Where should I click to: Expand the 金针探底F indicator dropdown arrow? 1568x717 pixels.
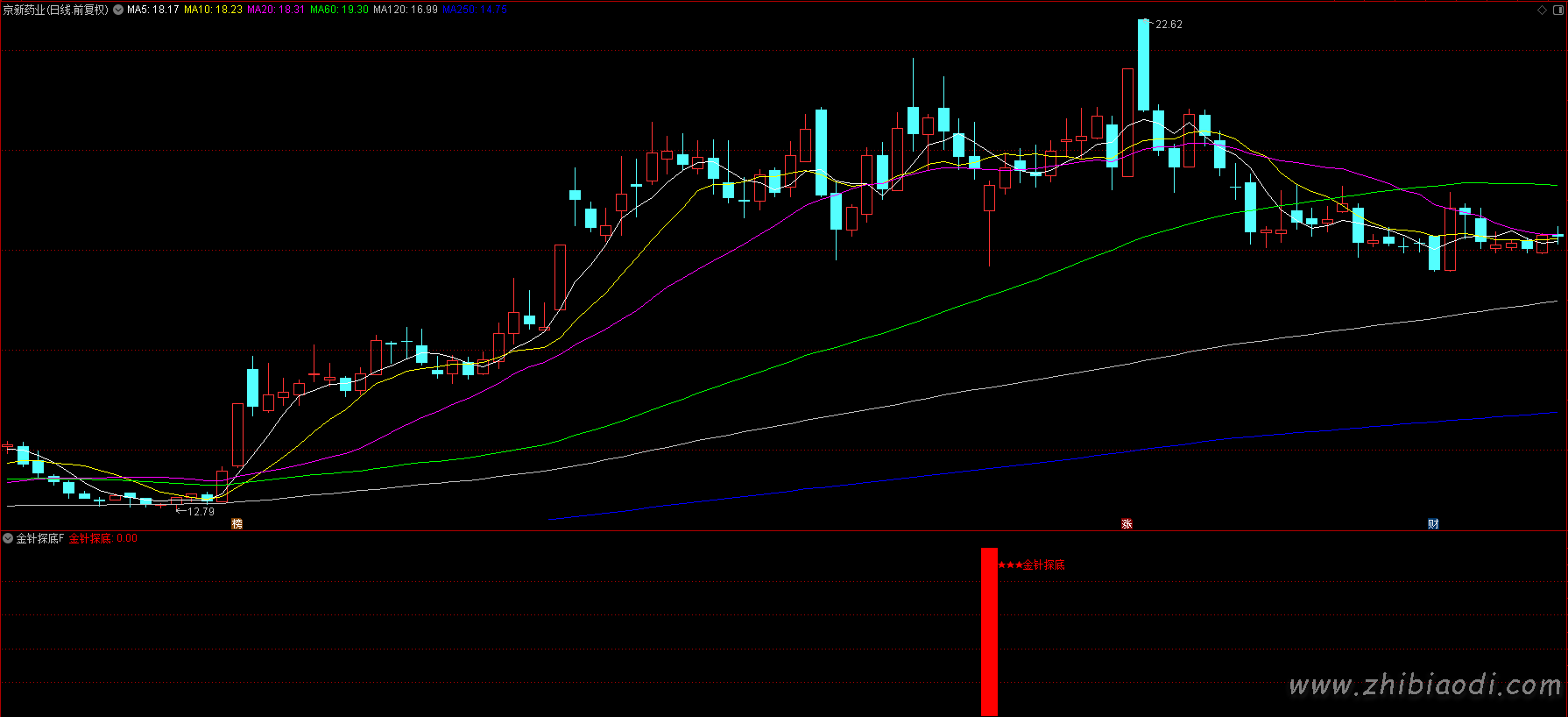8,538
